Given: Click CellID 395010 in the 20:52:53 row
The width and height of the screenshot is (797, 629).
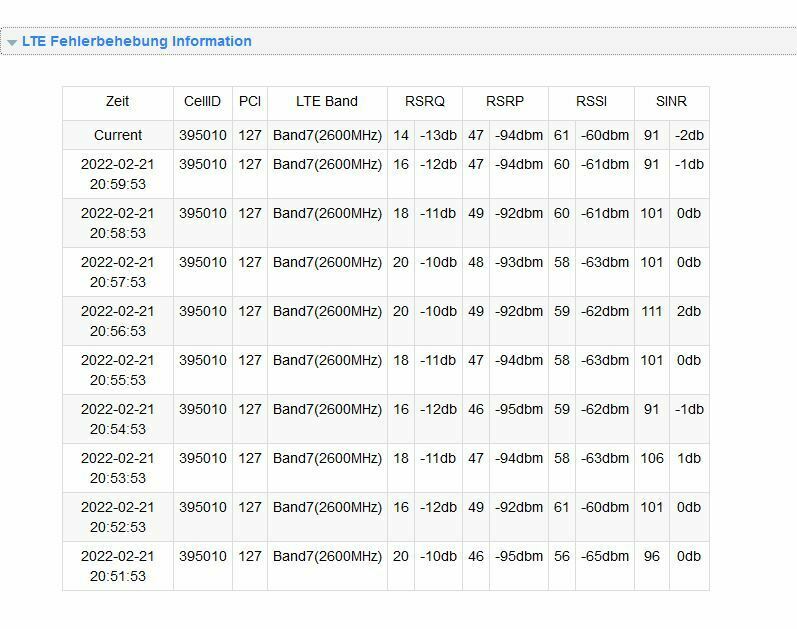Looking at the screenshot, I should point(202,507).
